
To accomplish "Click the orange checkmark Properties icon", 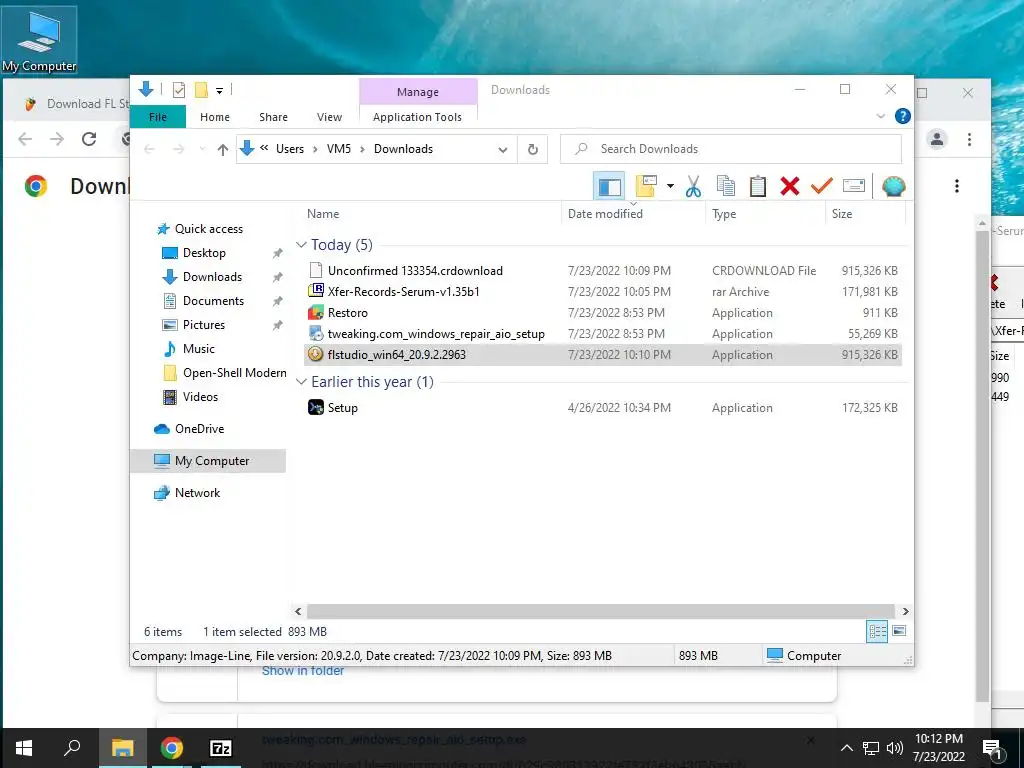I will [821, 186].
